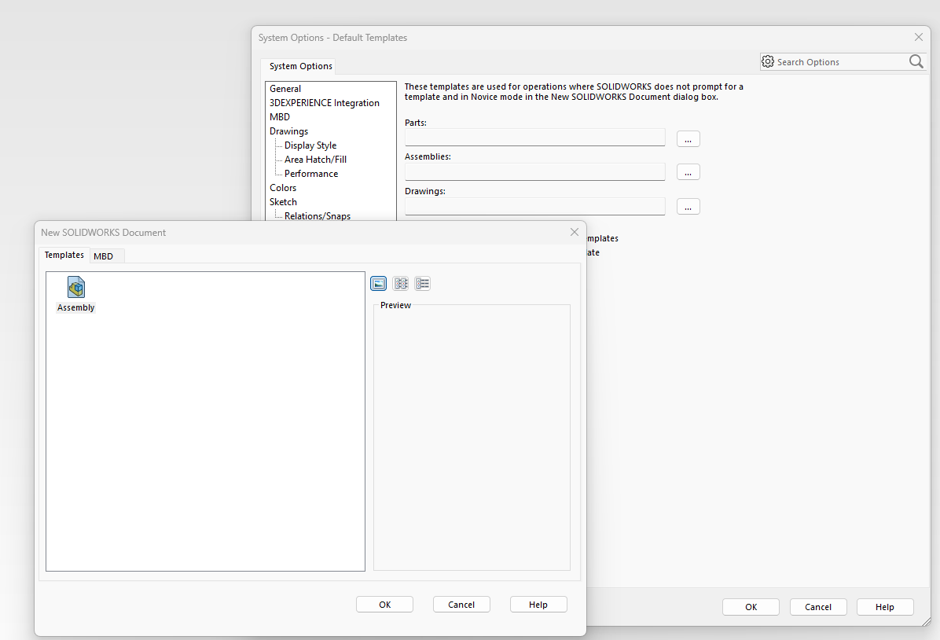The height and width of the screenshot is (640, 940).
Task: Click OK in System Options window
Action: [751, 607]
